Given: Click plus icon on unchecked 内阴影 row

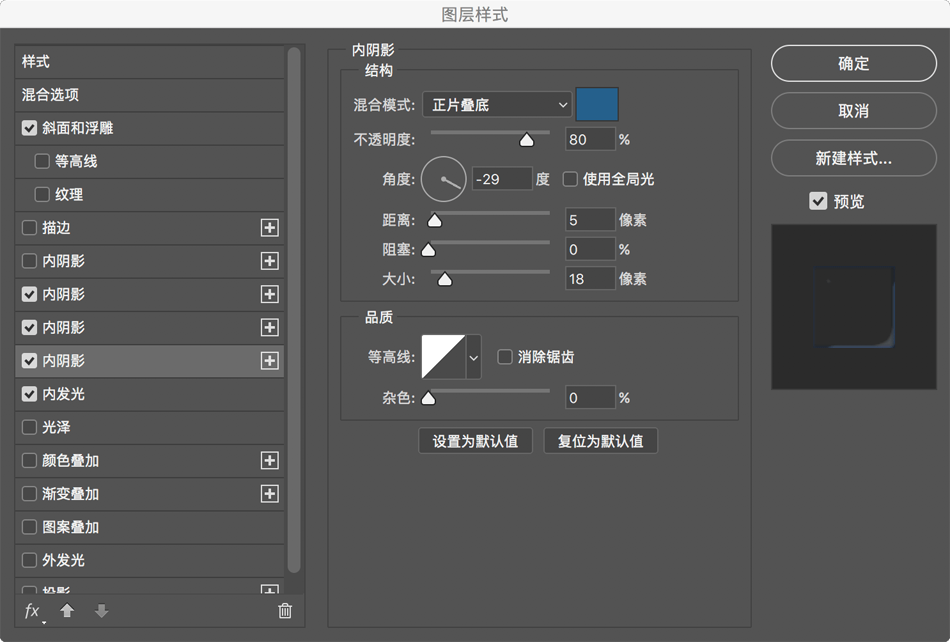Looking at the screenshot, I should point(270,261).
